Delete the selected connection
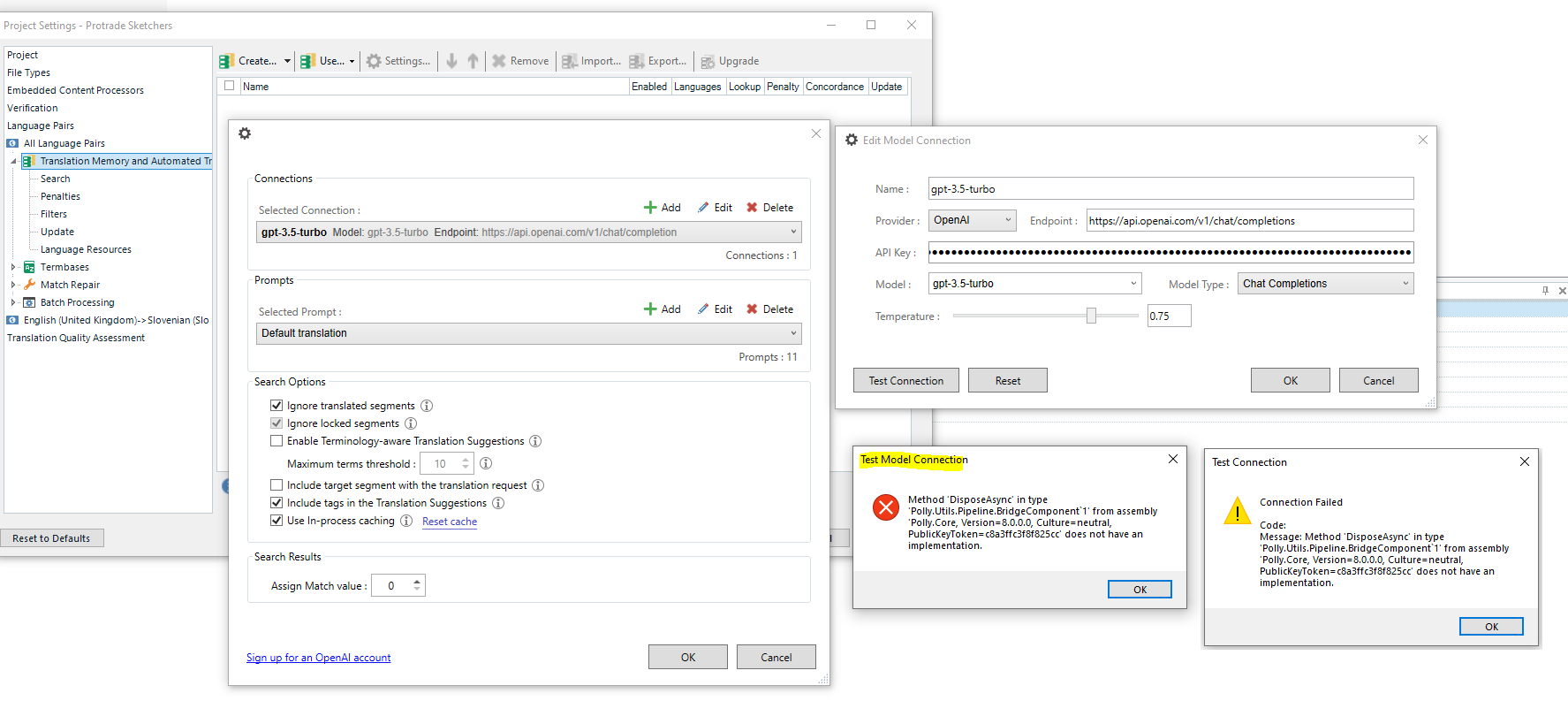The width and height of the screenshot is (1568, 701). pyautogui.click(x=769, y=208)
